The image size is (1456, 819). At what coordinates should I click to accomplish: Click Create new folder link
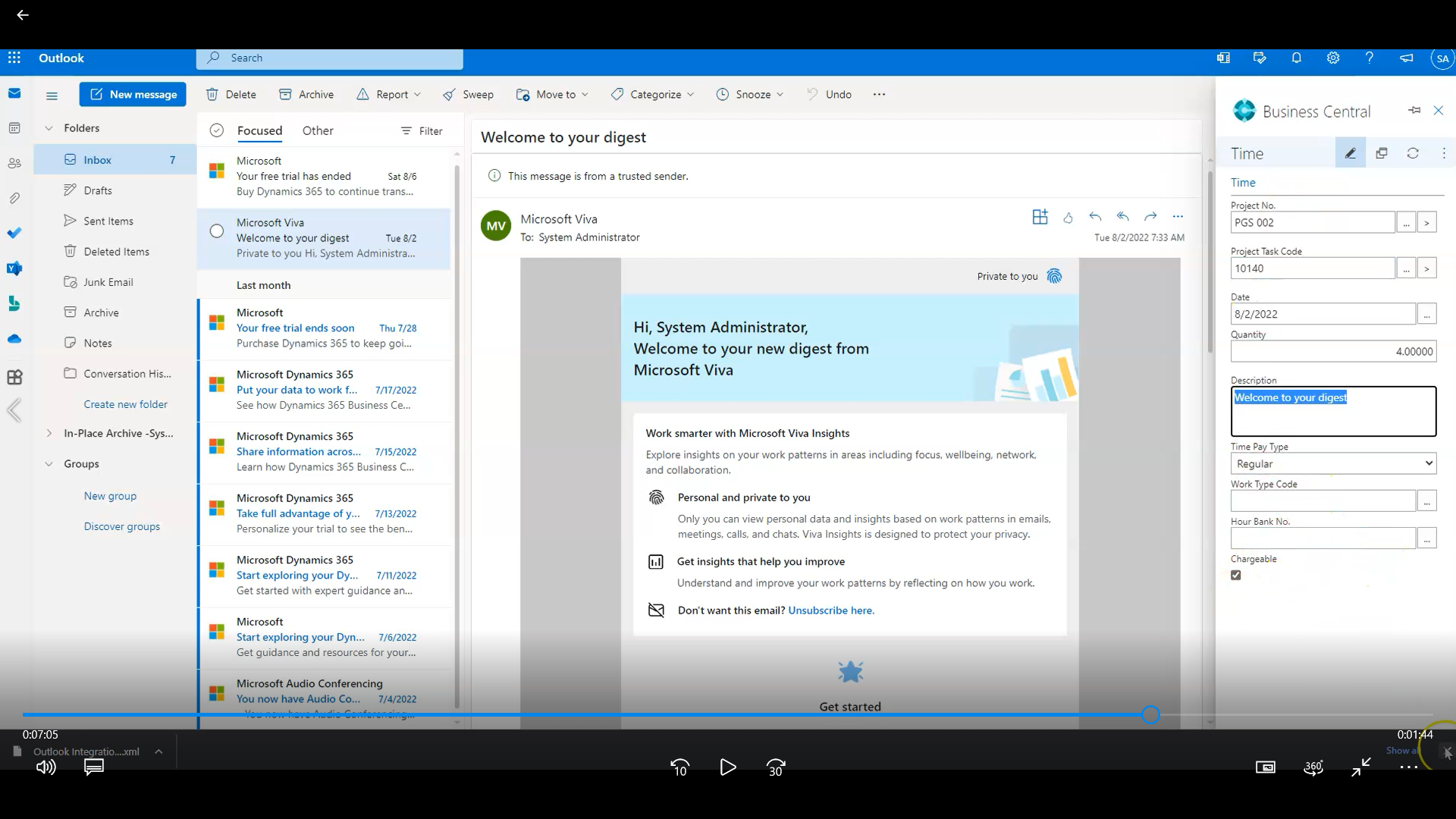pos(126,404)
